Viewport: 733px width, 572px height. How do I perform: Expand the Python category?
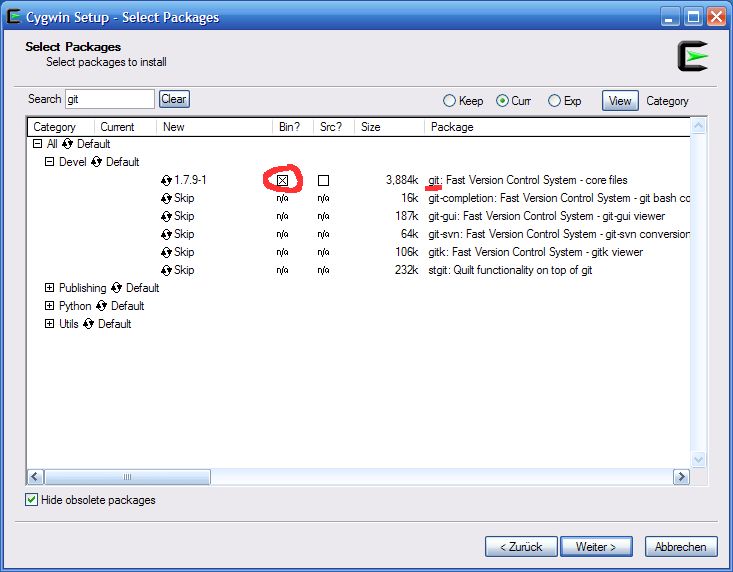pyautogui.click(x=49, y=306)
